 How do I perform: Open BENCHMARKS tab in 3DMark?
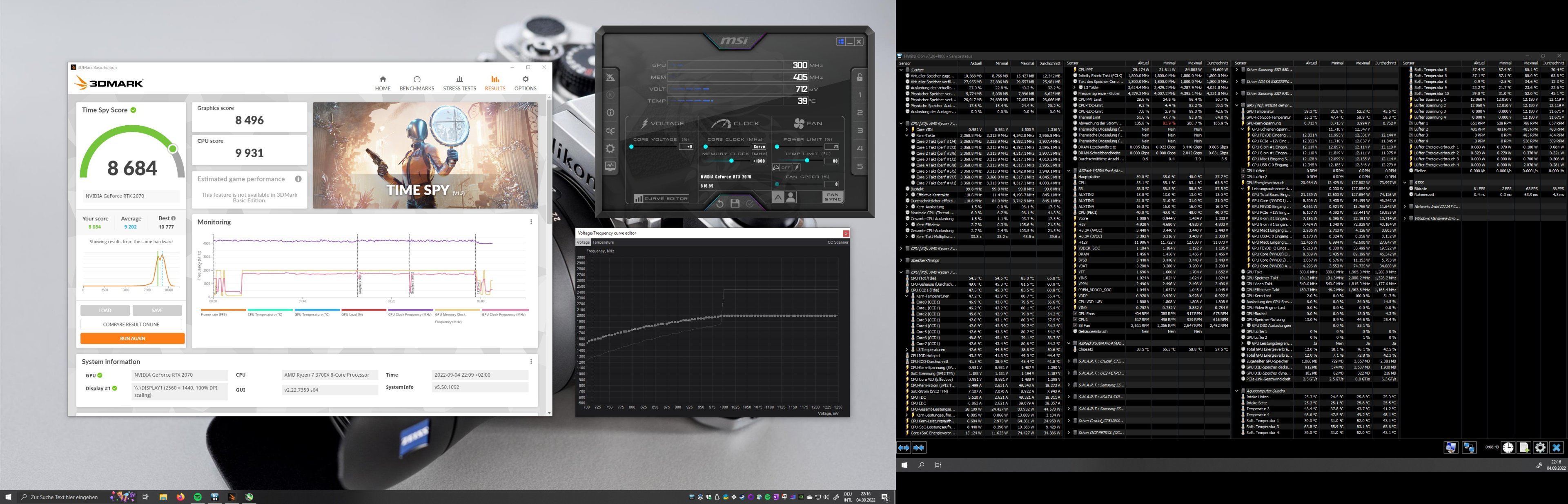pyautogui.click(x=416, y=83)
